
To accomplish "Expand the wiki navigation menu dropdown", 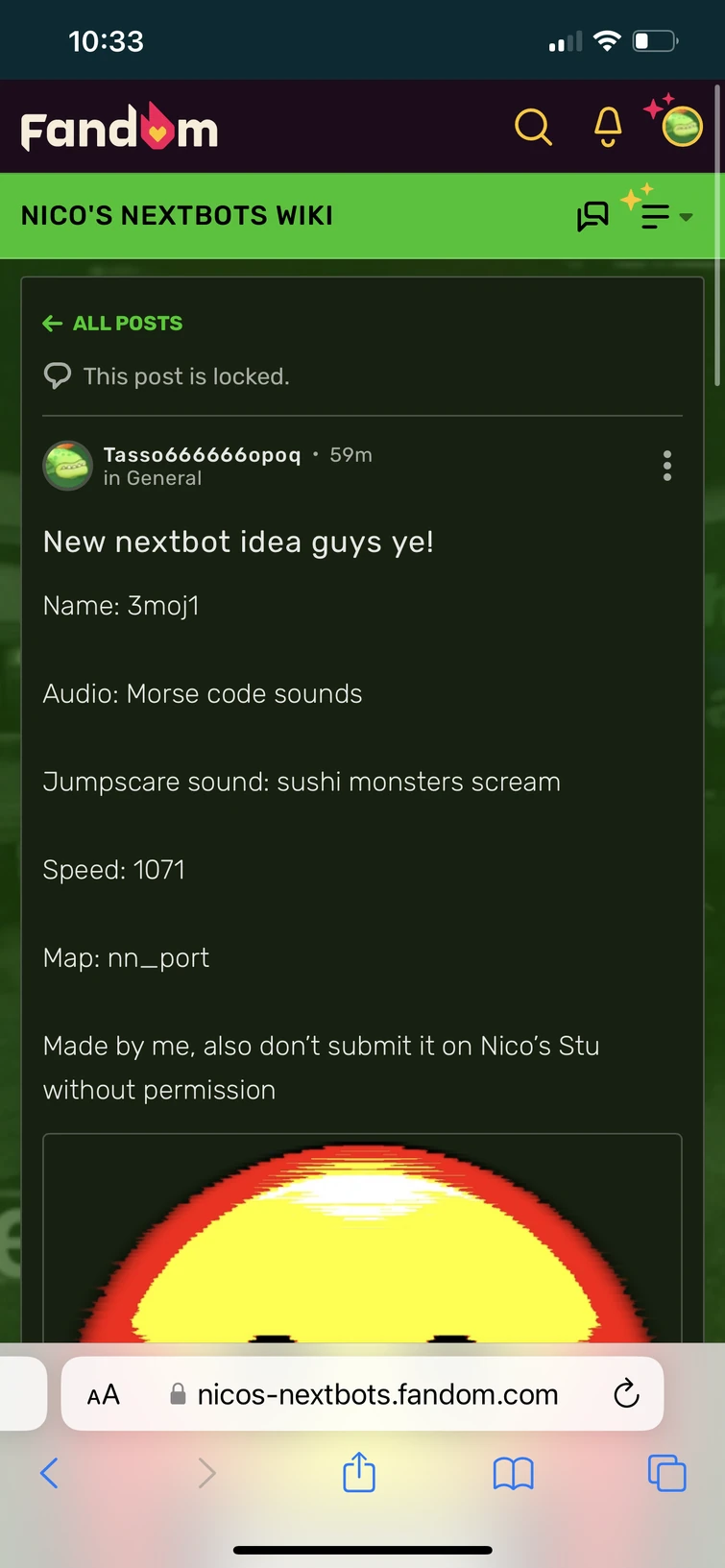I will pos(665,216).
